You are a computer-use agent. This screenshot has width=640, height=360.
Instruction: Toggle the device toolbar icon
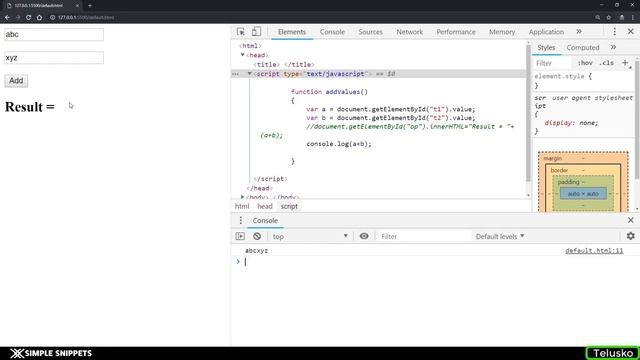256,32
